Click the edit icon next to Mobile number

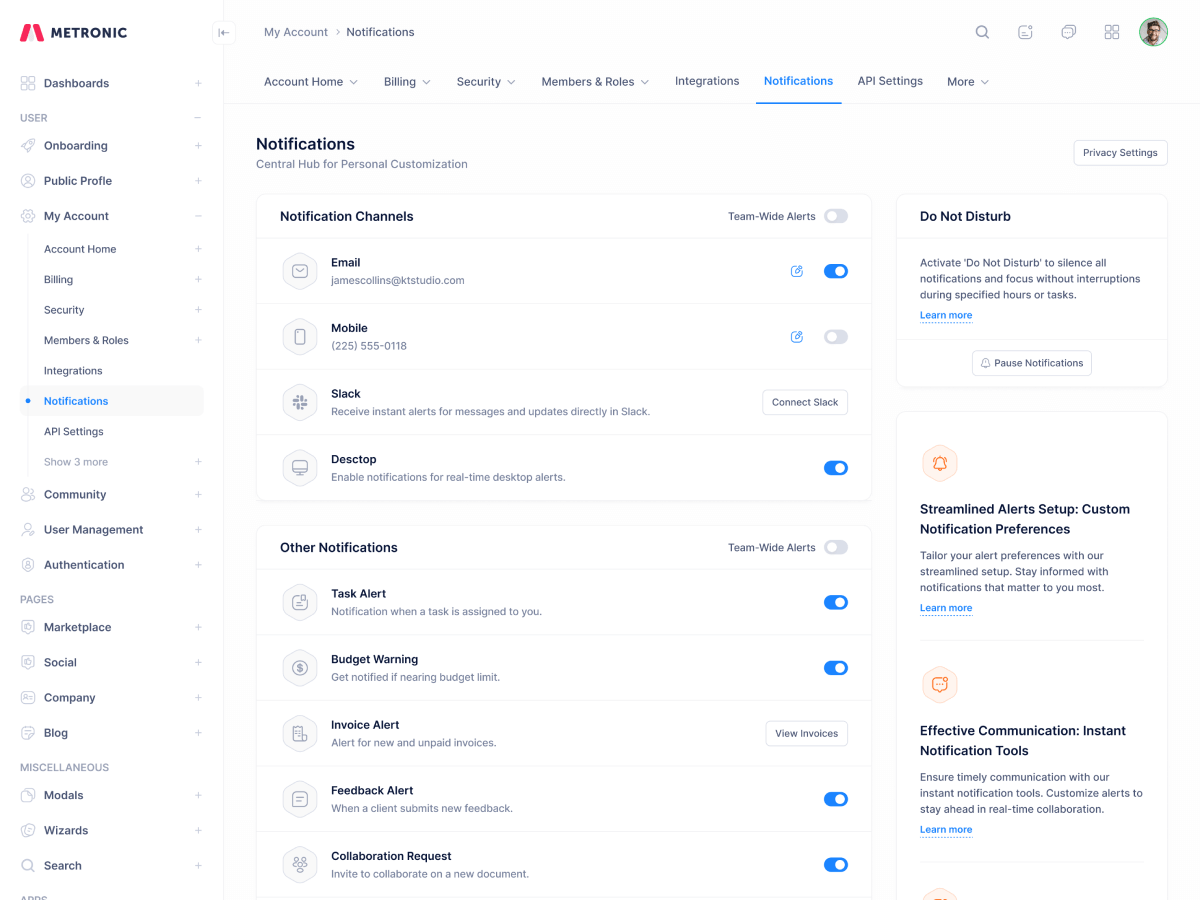tap(797, 337)
